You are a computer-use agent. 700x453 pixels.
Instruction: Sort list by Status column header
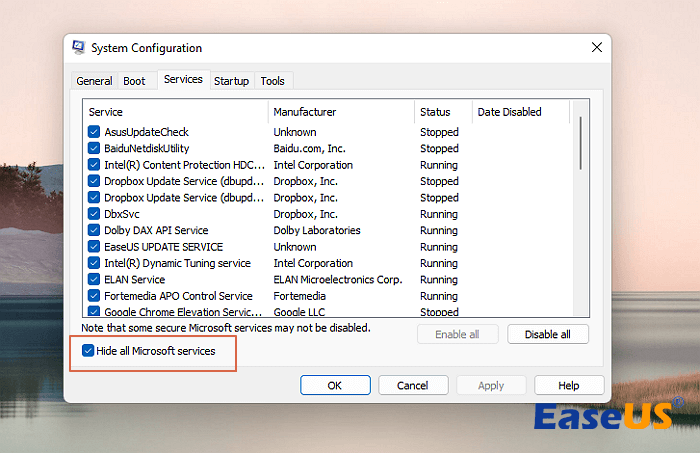click(443, 112)
